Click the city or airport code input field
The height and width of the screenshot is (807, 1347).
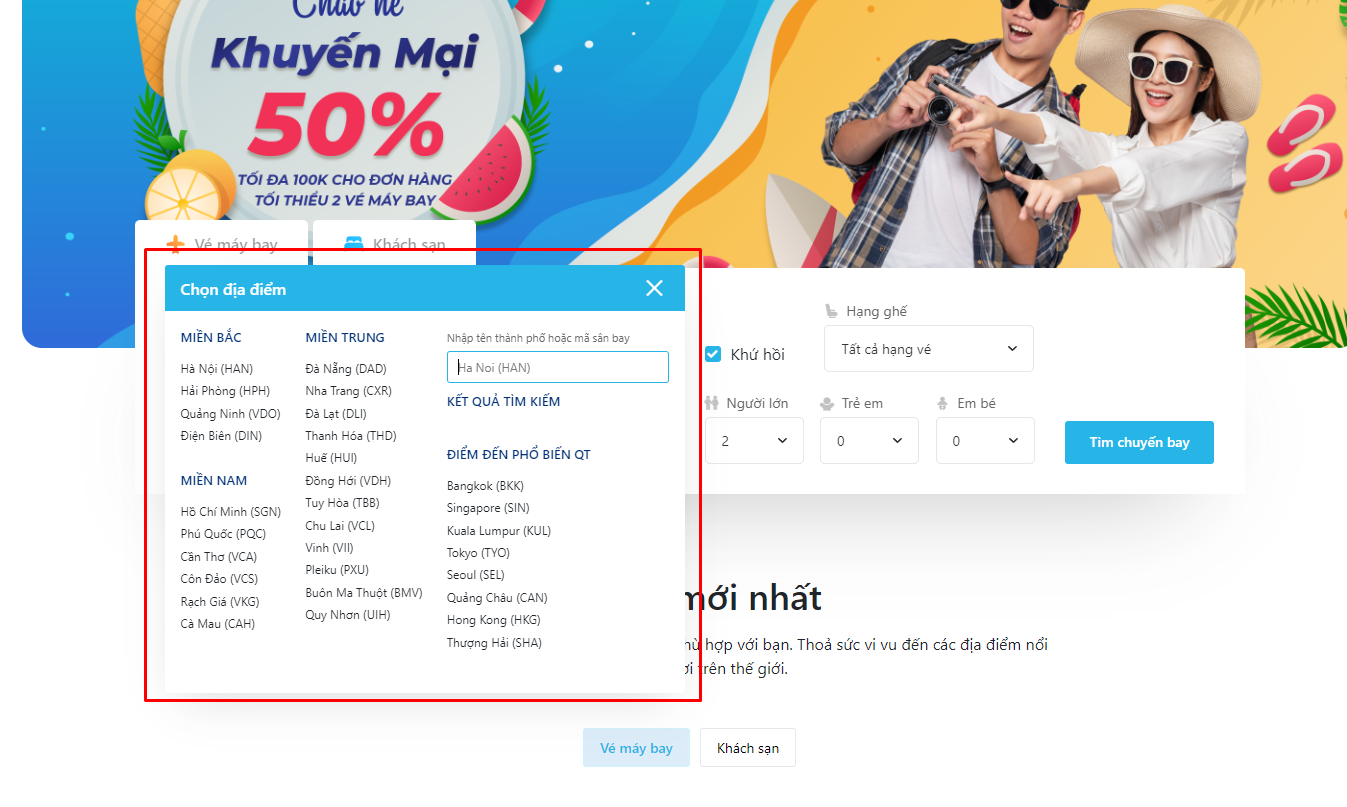coord(557,367)
